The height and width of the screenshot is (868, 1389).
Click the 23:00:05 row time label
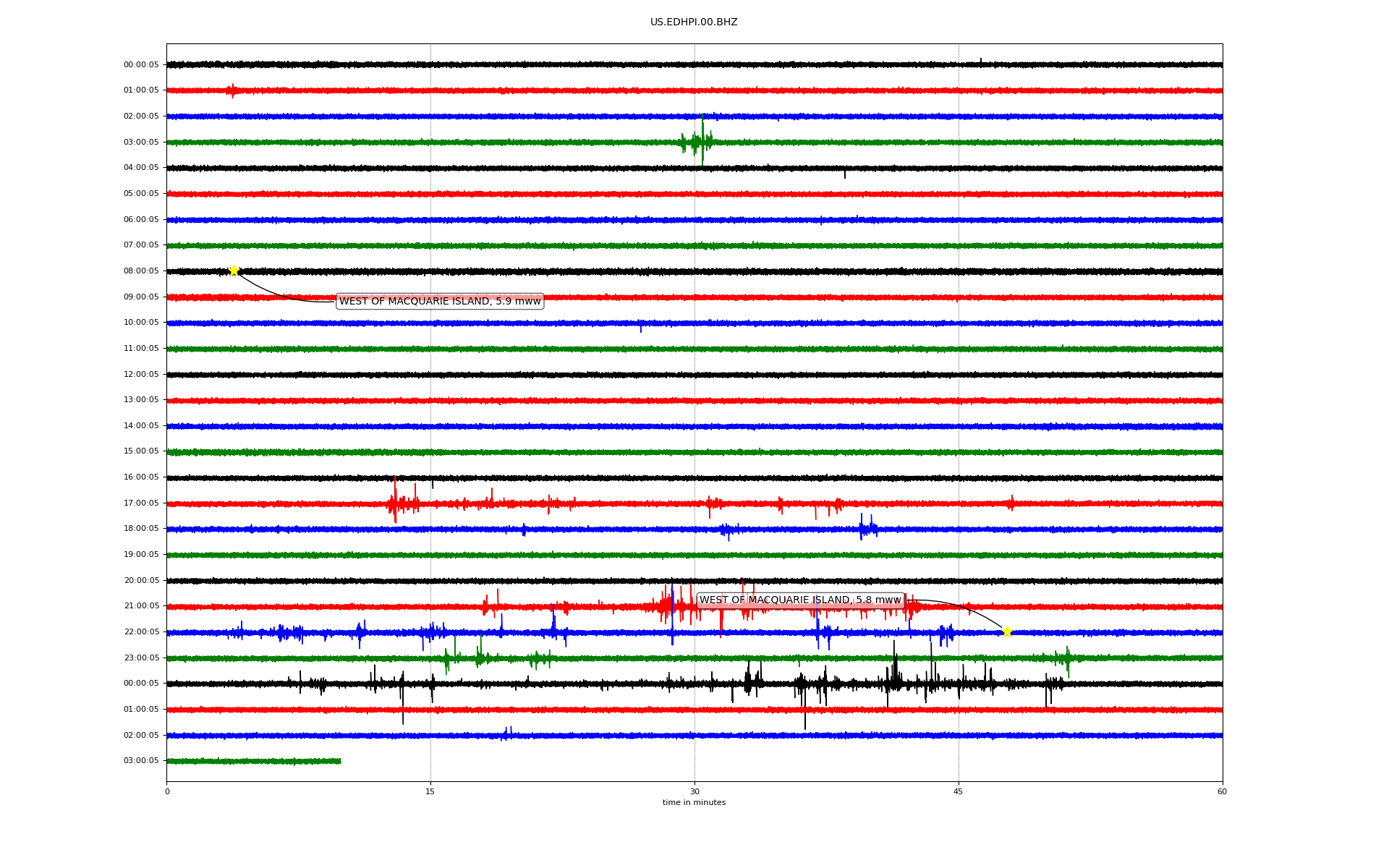(141, 658)
